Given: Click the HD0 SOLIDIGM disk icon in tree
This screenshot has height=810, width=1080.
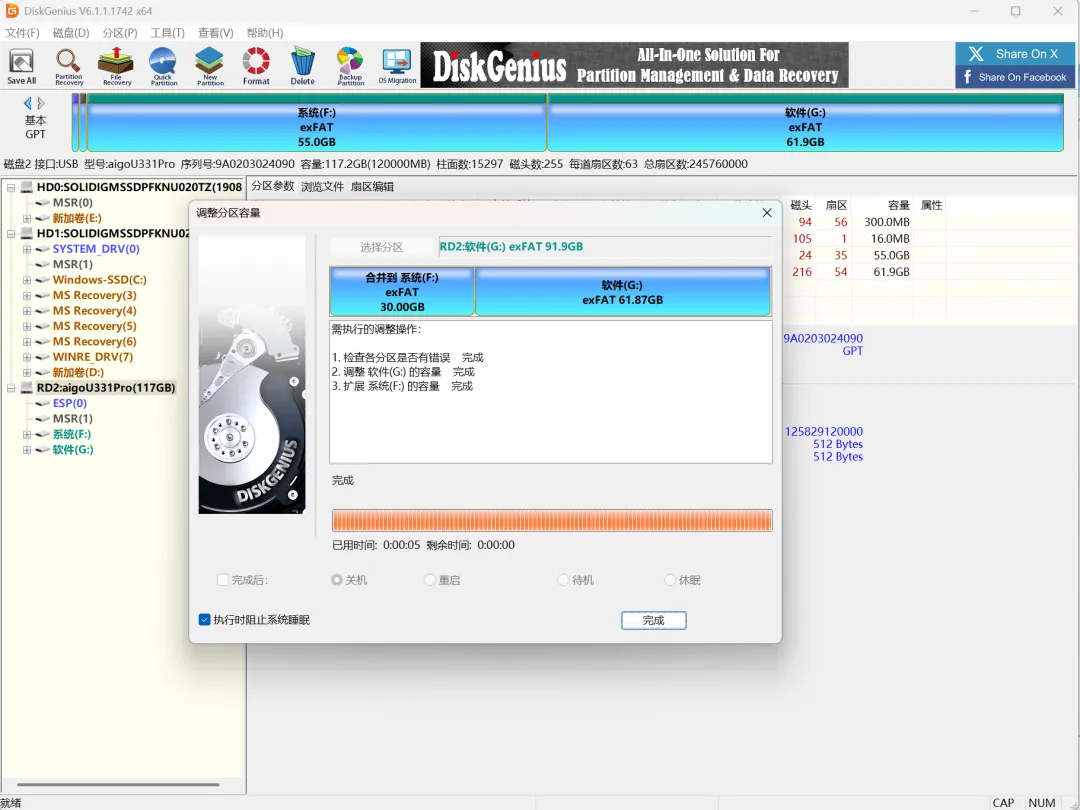Looking at the screenshot, I should (x=27, y=187).
